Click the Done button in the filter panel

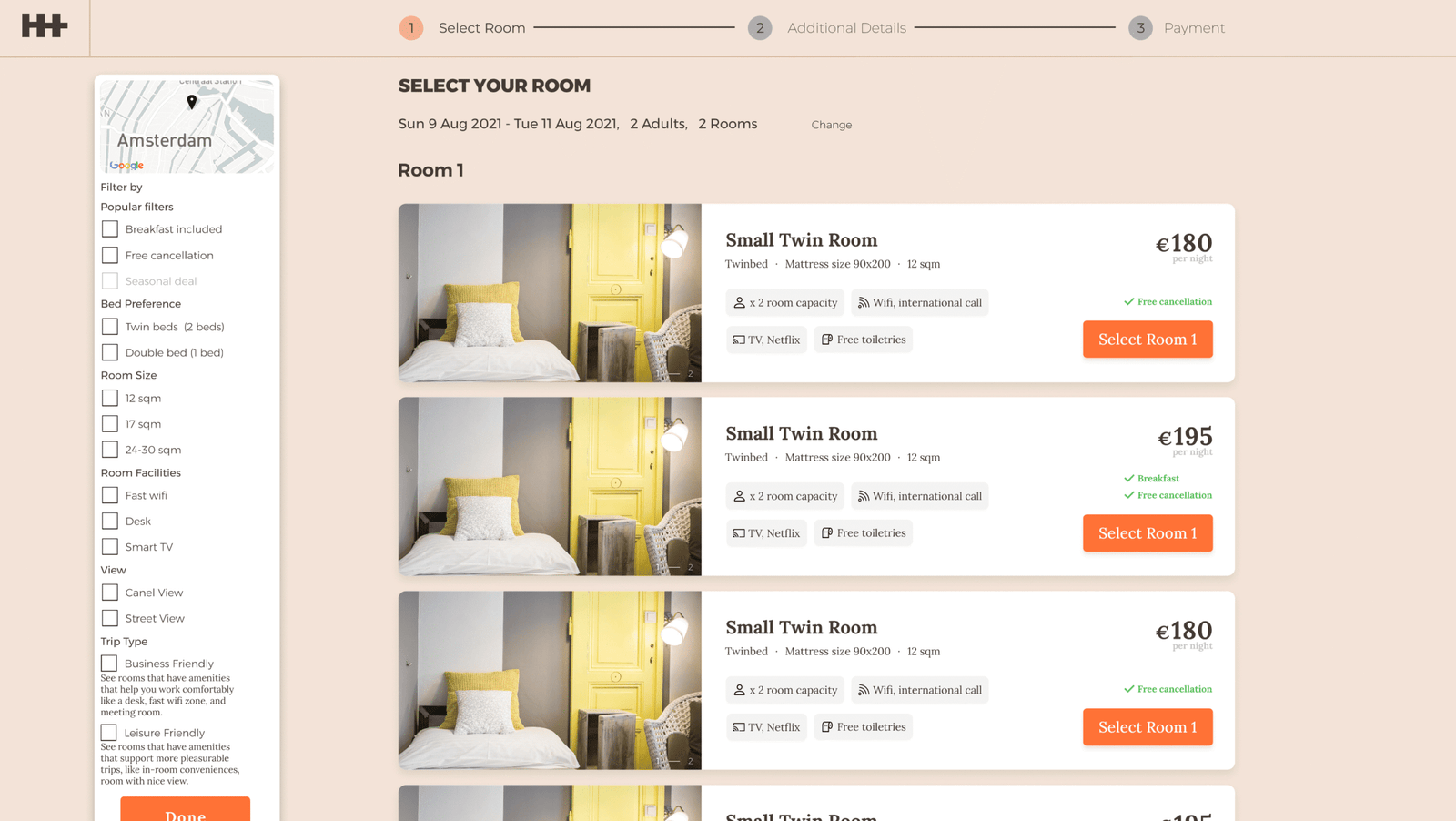coord(186,811)
